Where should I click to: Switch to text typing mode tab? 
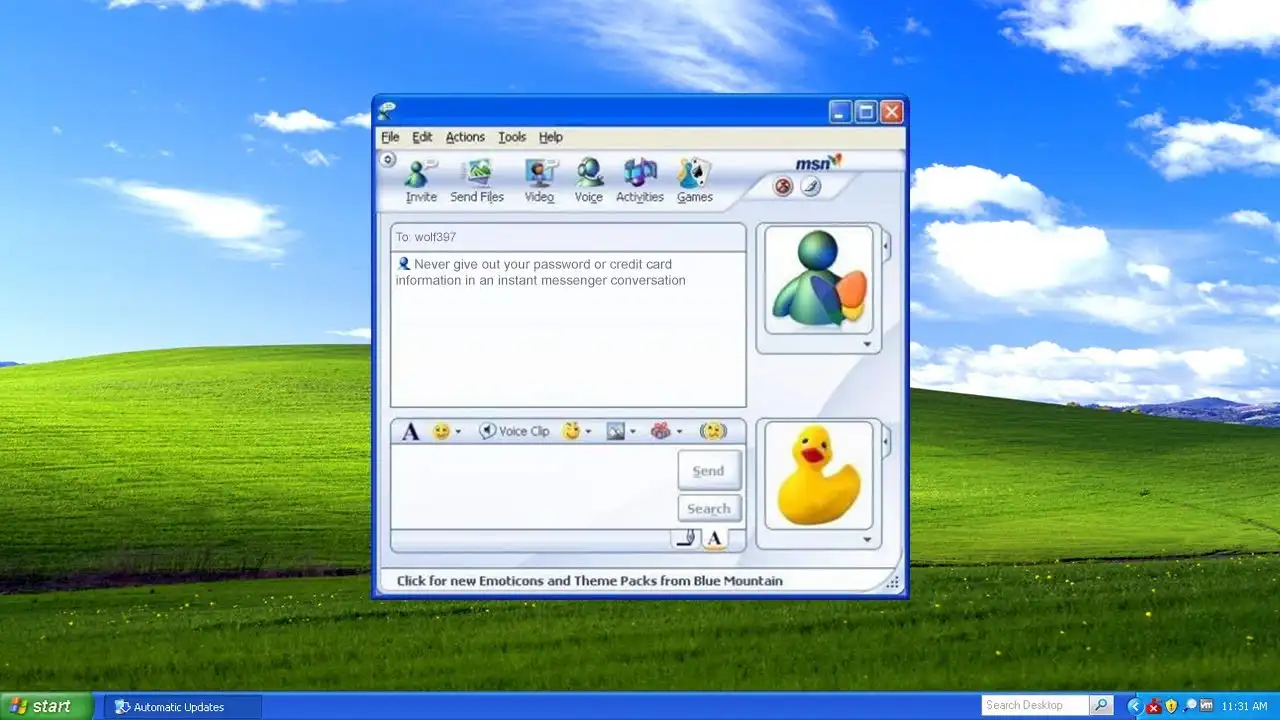click(714, 539)
